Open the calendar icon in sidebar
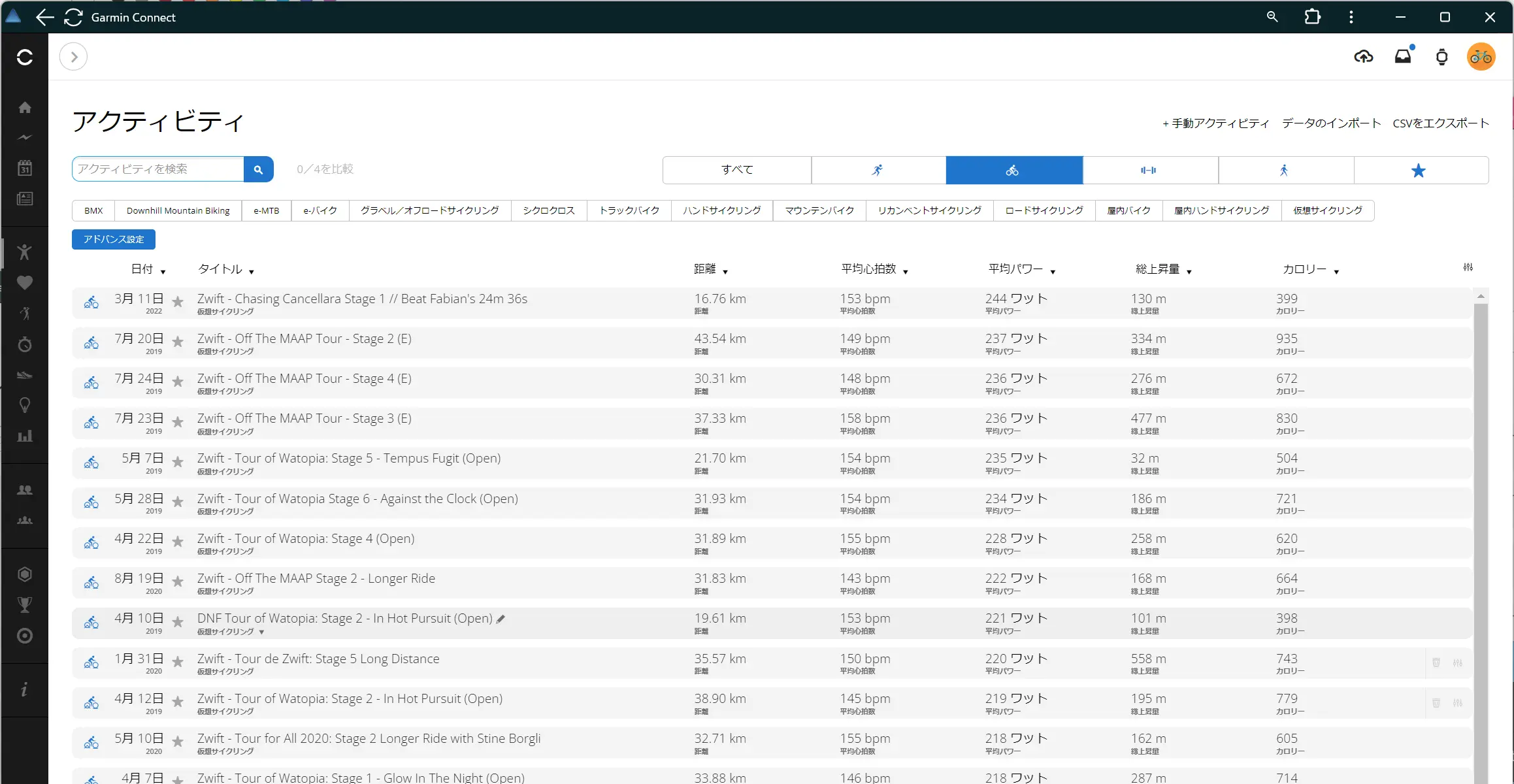 coord(25,168)
